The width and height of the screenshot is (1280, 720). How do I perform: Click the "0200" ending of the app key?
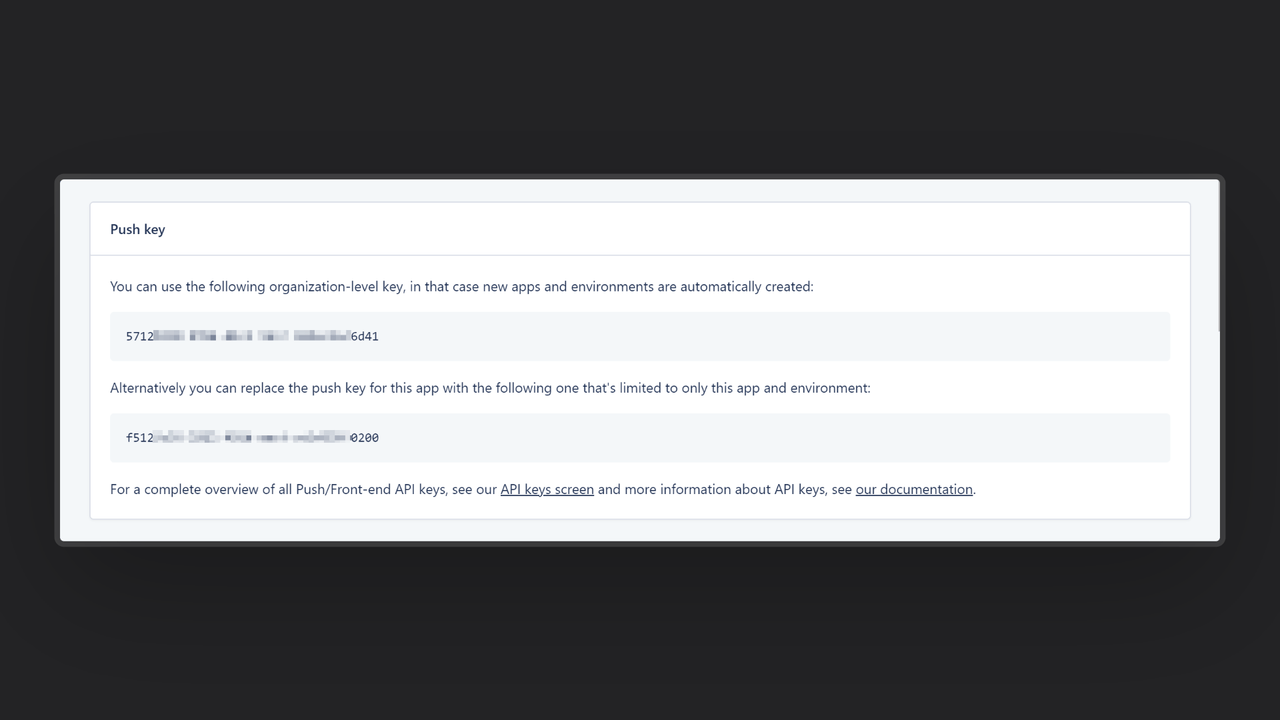pos(365,437)
